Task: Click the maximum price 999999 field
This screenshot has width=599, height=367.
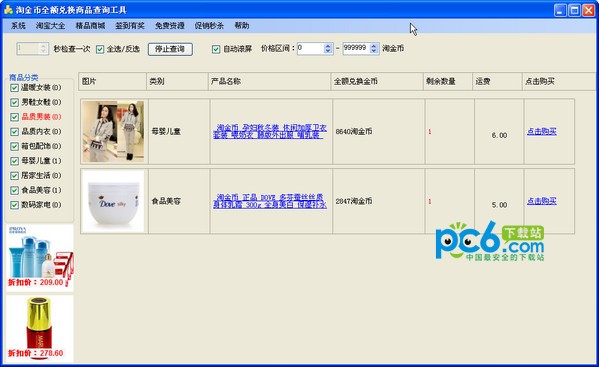Action: point(356,48)
